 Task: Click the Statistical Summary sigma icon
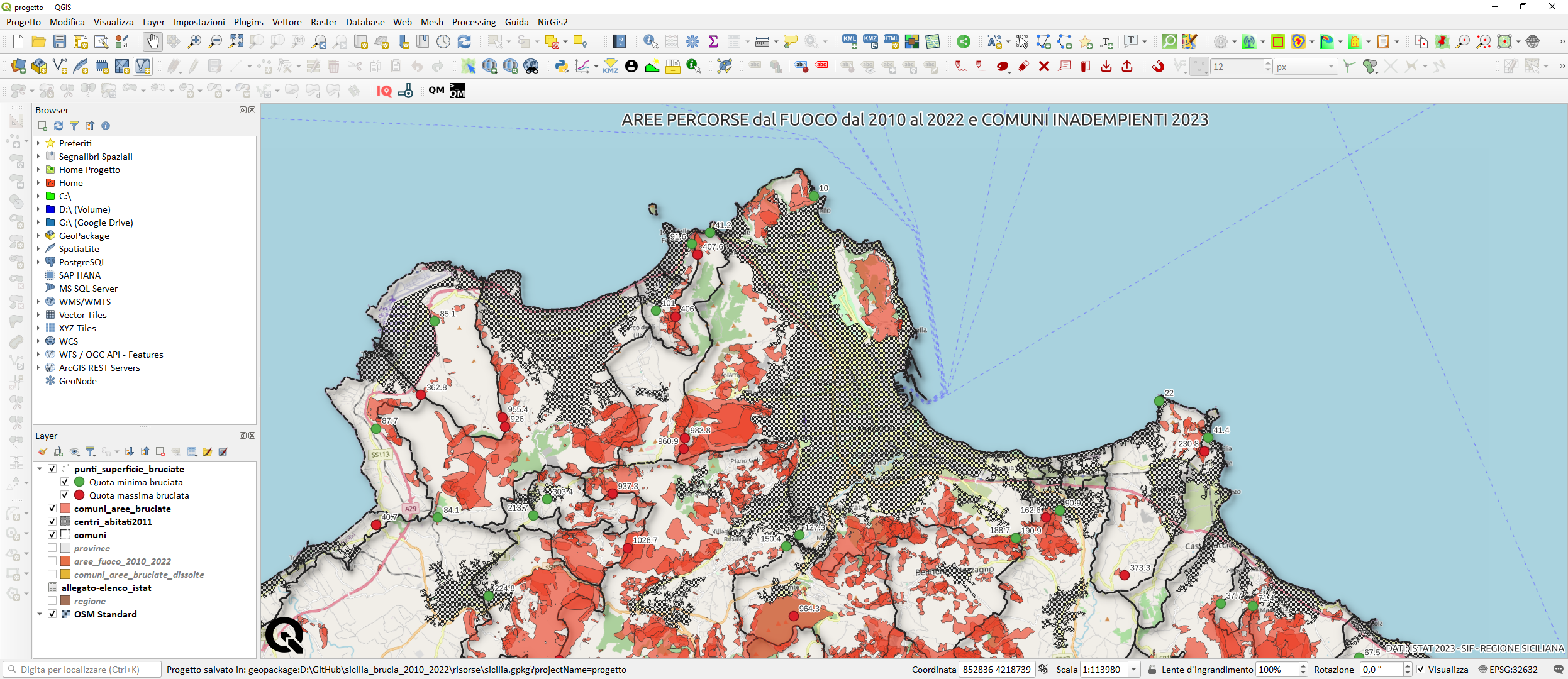(713, 41)
